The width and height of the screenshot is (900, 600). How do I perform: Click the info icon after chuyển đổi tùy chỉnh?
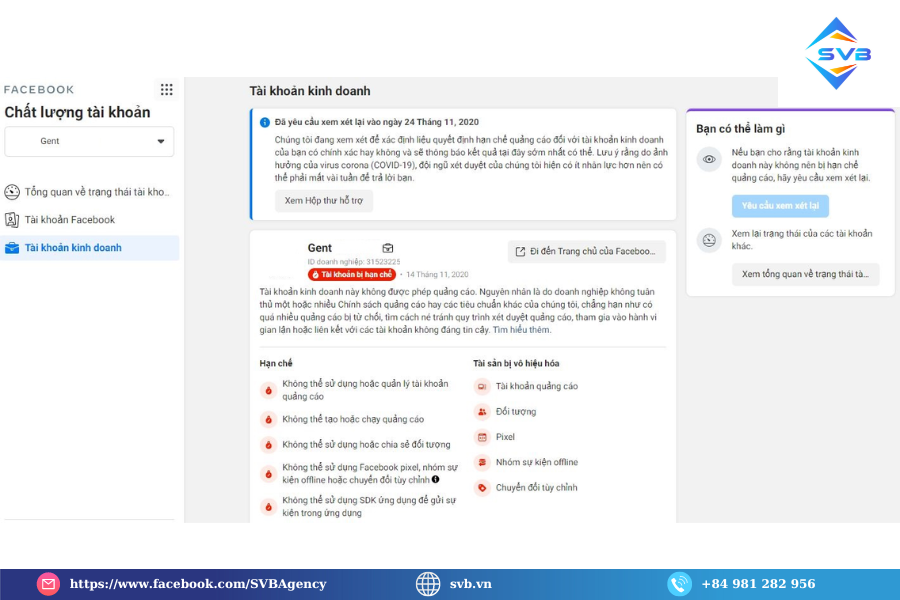(x=436, y=479)
